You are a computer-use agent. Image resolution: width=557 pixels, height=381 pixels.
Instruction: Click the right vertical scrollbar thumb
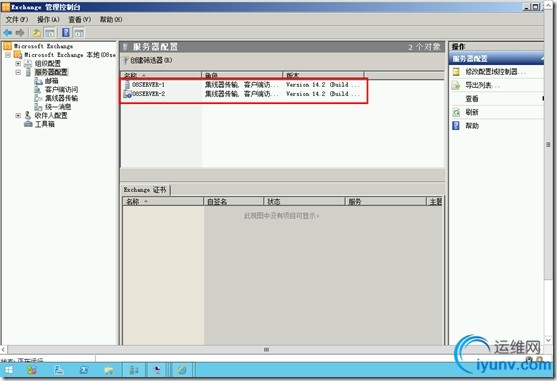548,145
